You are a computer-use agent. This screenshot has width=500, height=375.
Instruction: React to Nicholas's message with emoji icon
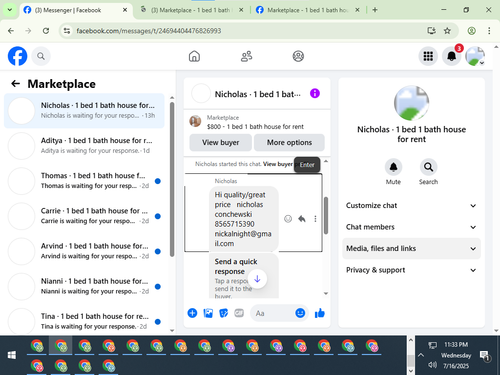(288, 219)
